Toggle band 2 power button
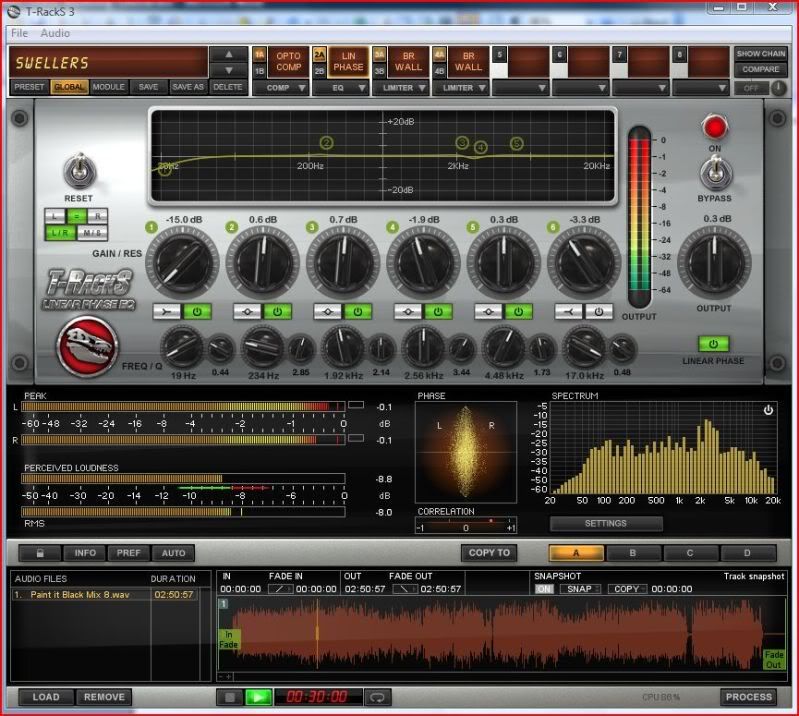Image resolution: width=799 pixels, height=716 pixels. [277, 311]
